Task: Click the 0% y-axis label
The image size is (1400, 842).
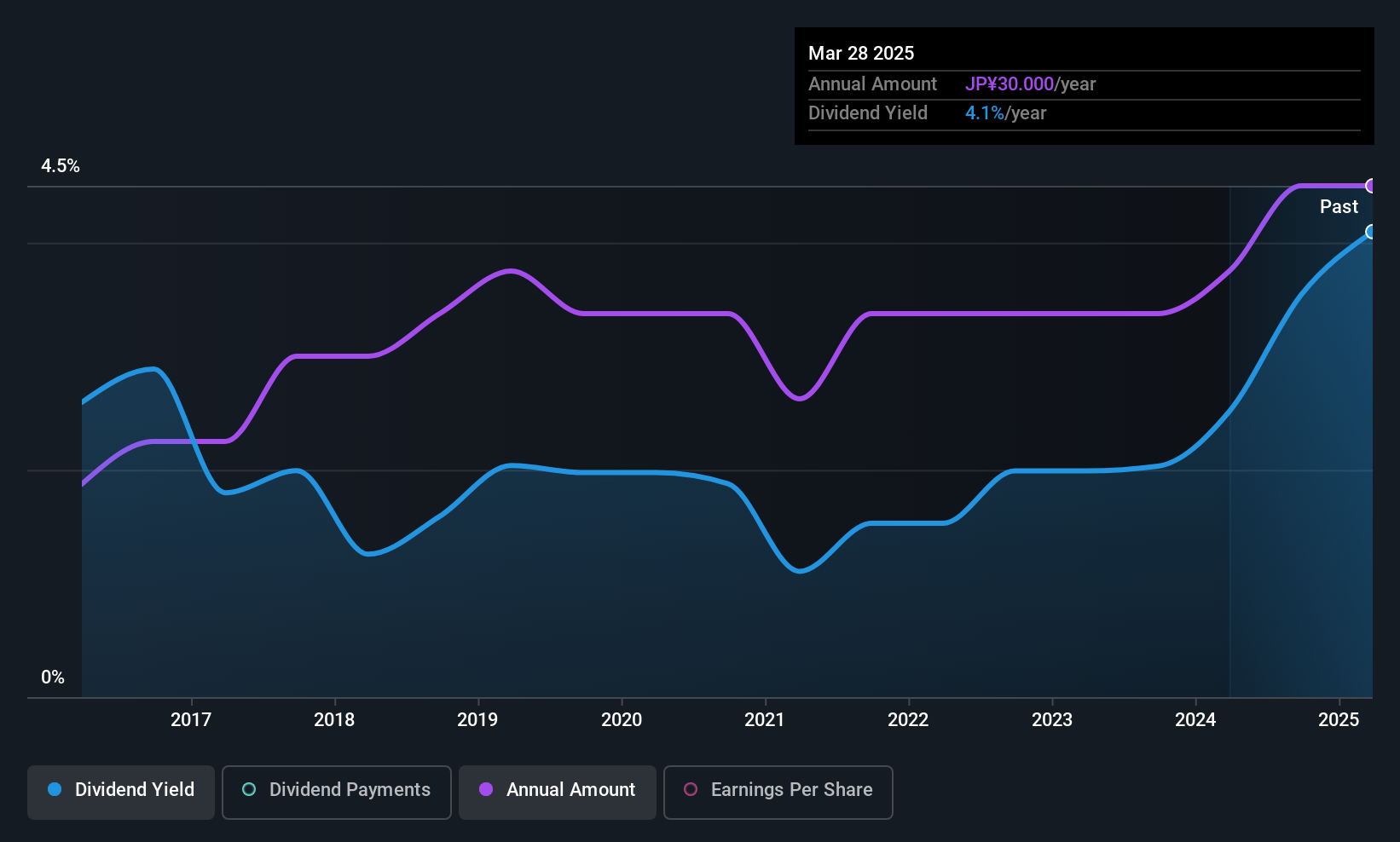Action: (53, 678)
